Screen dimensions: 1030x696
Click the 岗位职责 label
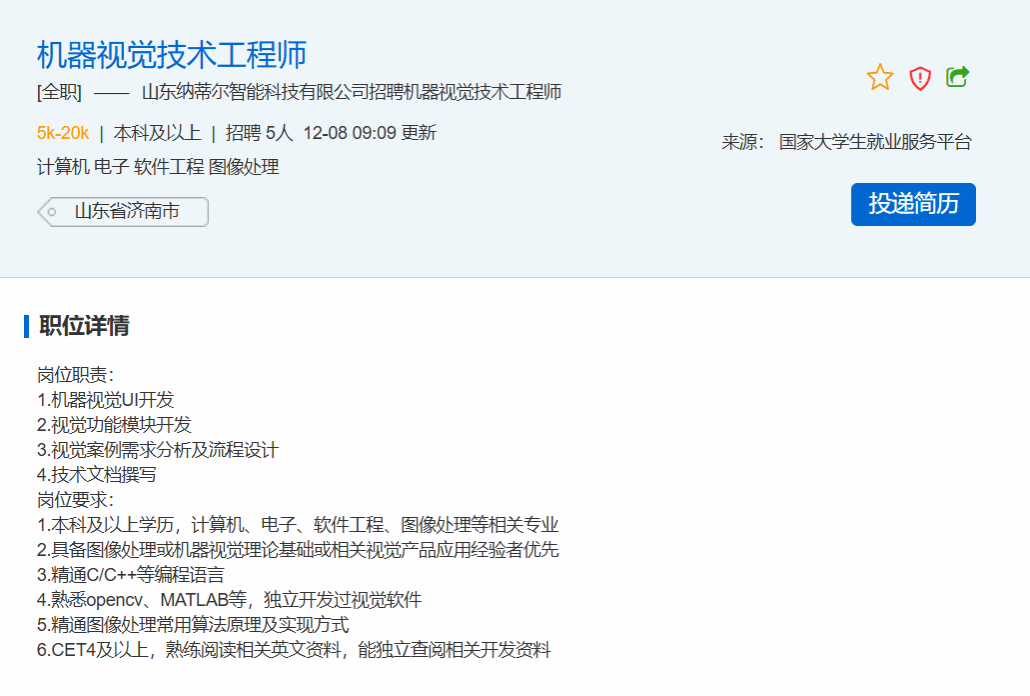pos(76,375)
